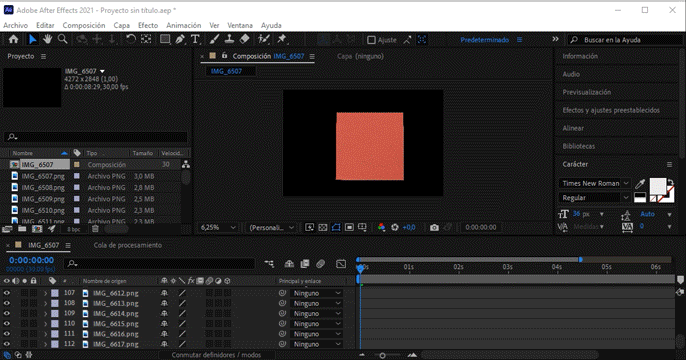
Task: Click the delete trash icon in Project panel
Action: pos(95,229)
